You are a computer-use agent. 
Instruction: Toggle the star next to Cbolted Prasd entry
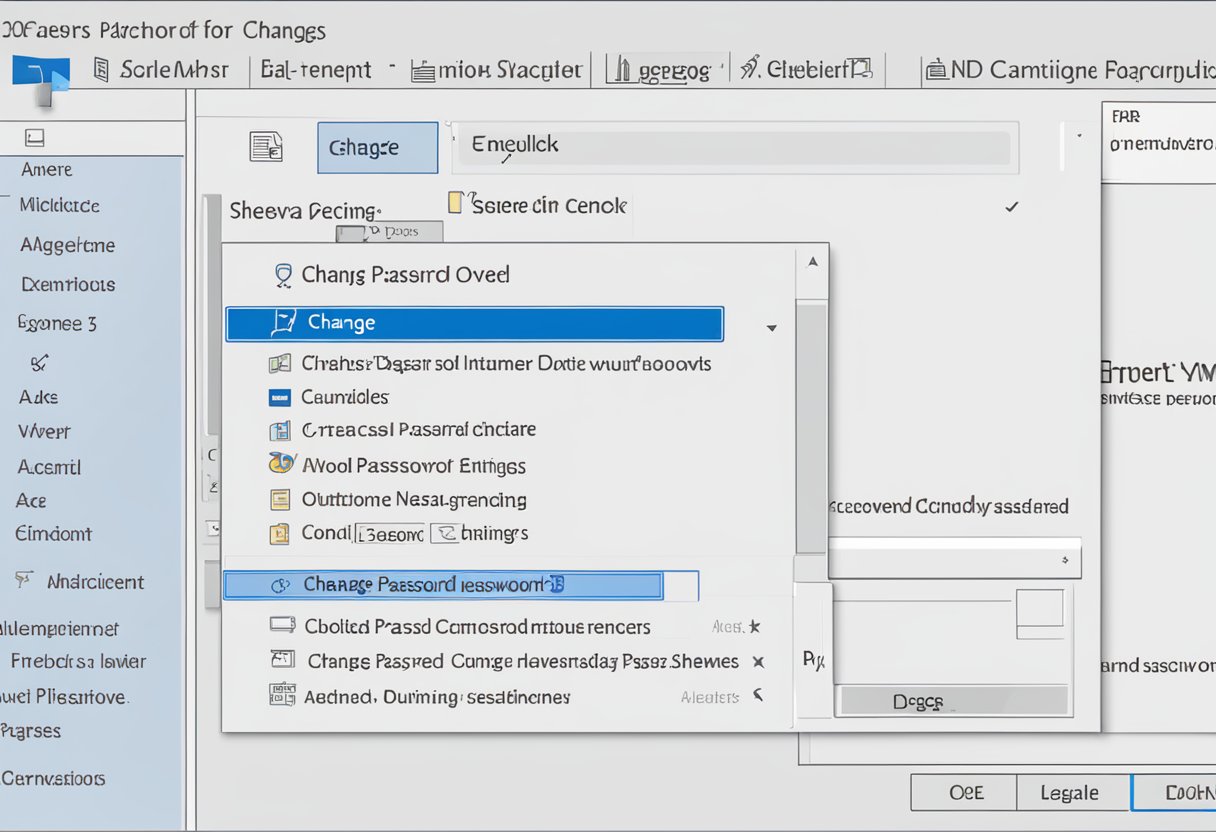[755, 626]
